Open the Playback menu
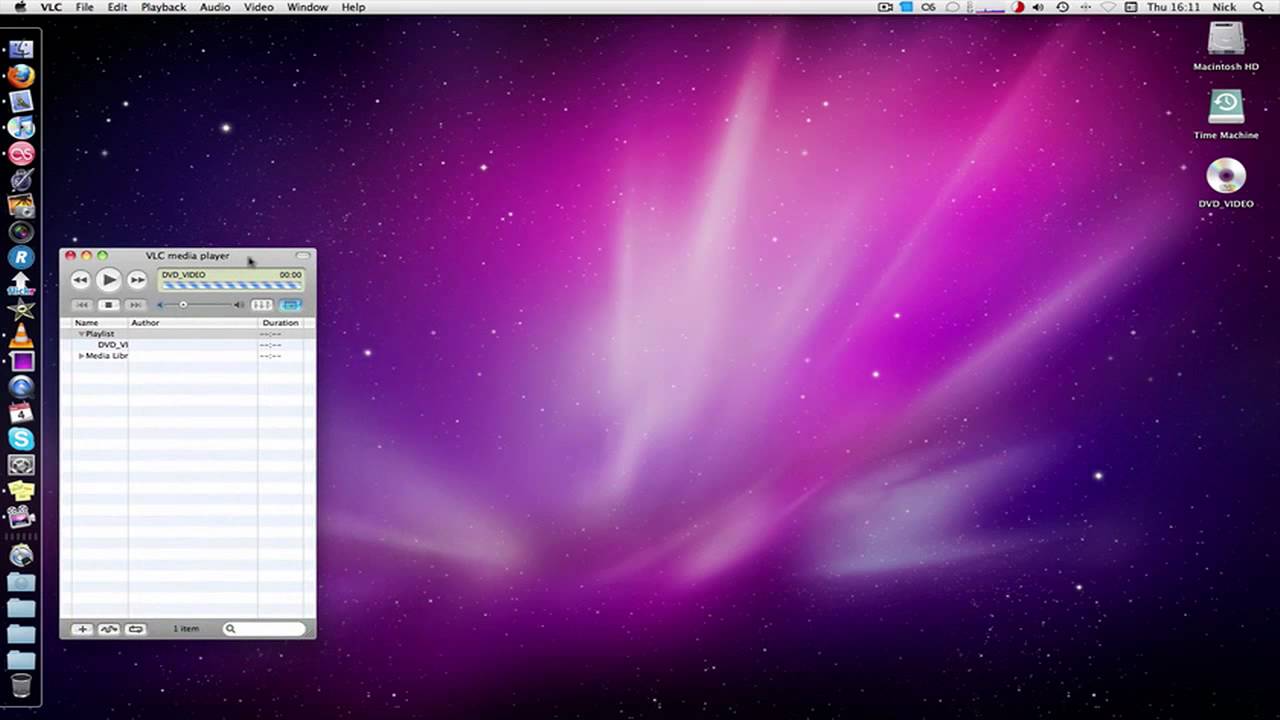Screen dimensions: 1280x720 [163, 7]
